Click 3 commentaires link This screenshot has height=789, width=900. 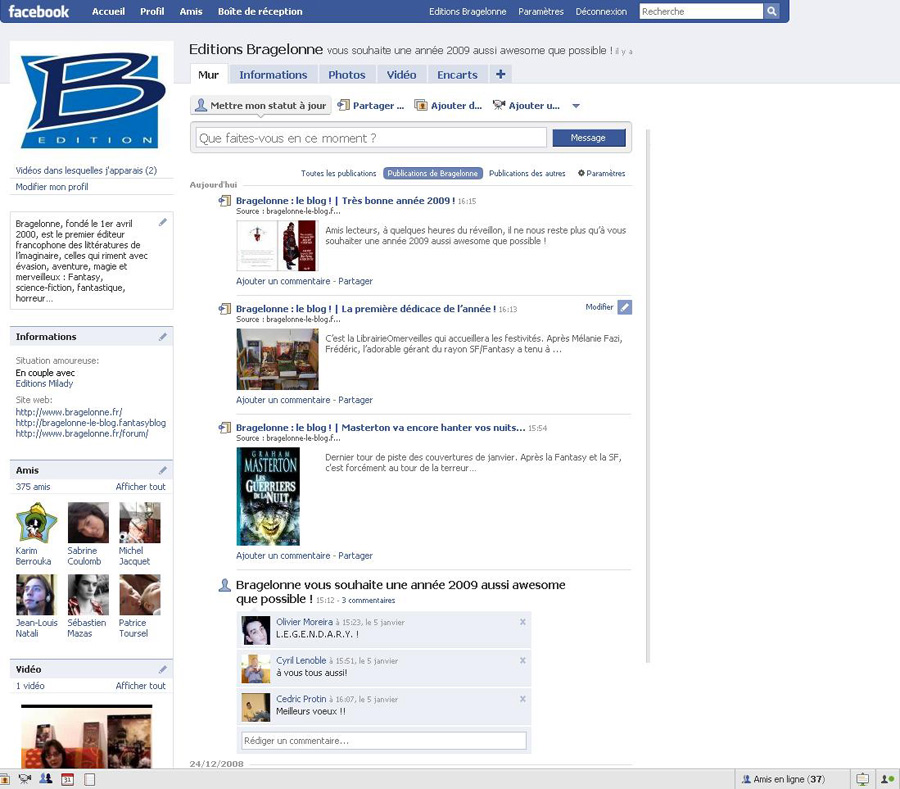tap(368, 600)
